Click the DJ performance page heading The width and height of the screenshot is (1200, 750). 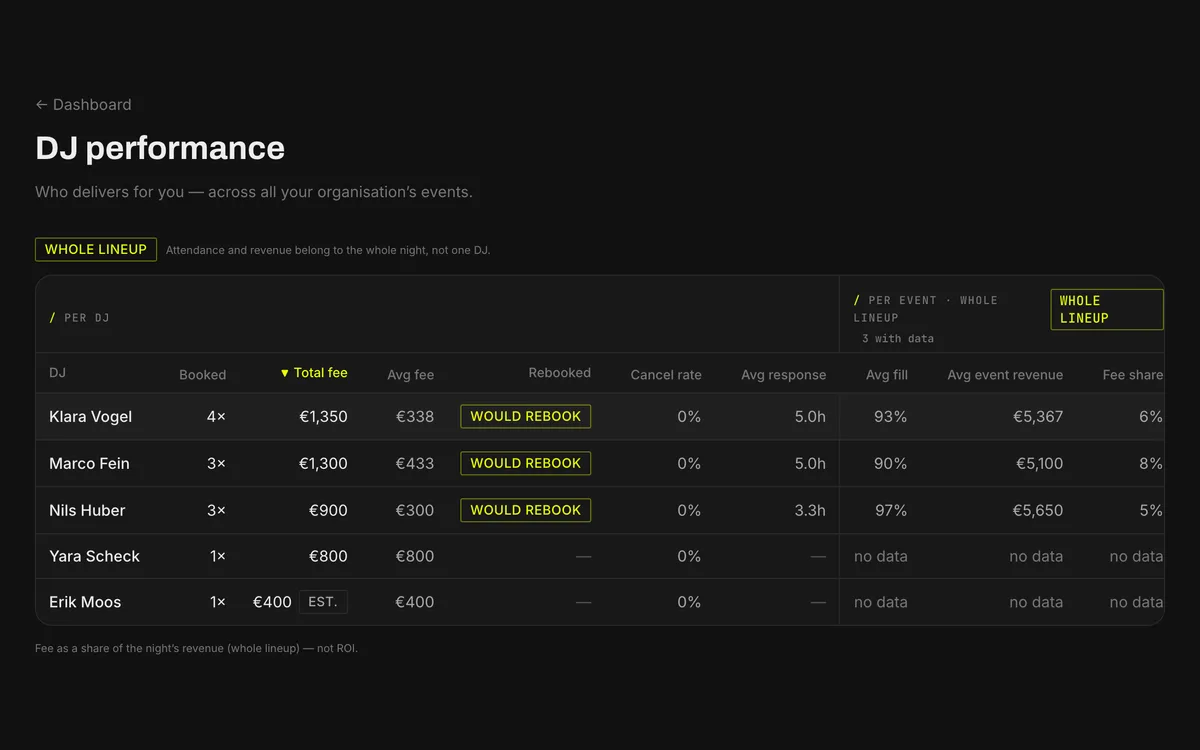(160, 148)
